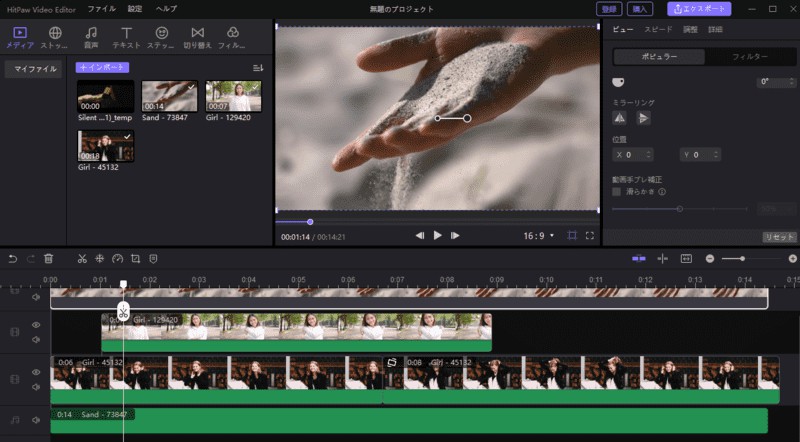800x442 pixels.
Task: Enable the 滑らかさ stabilization checkbox
Action: [x=617, y=191]
